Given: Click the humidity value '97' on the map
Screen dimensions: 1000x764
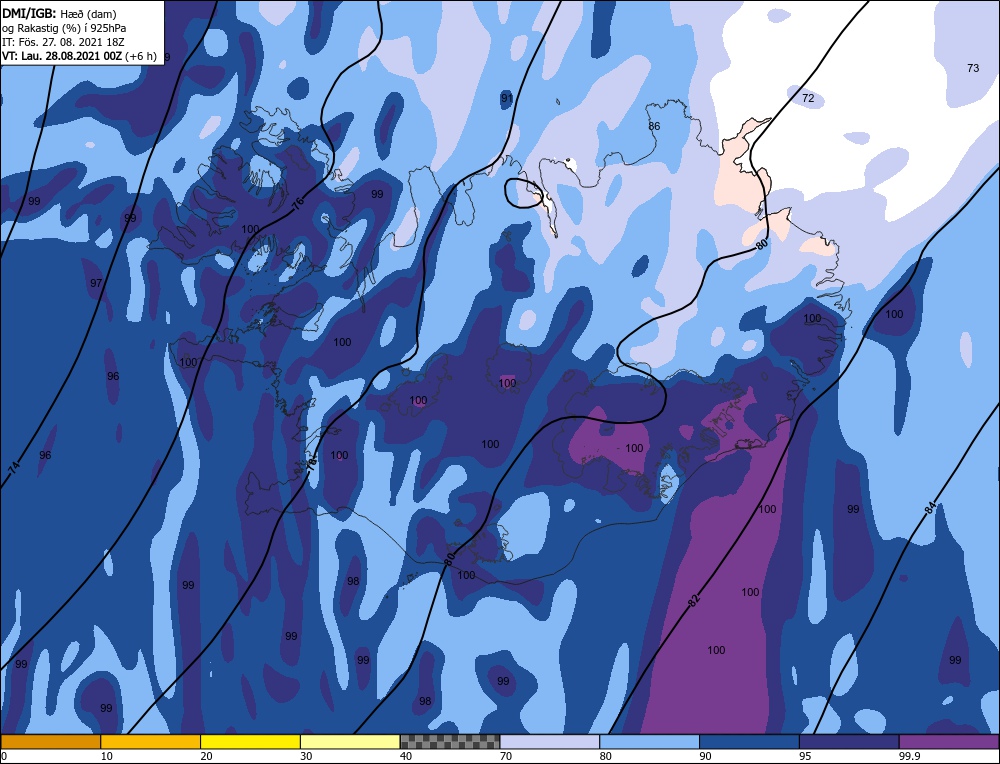Looking at the screenshot, I should pyautogui.click(x=96, y=283).
